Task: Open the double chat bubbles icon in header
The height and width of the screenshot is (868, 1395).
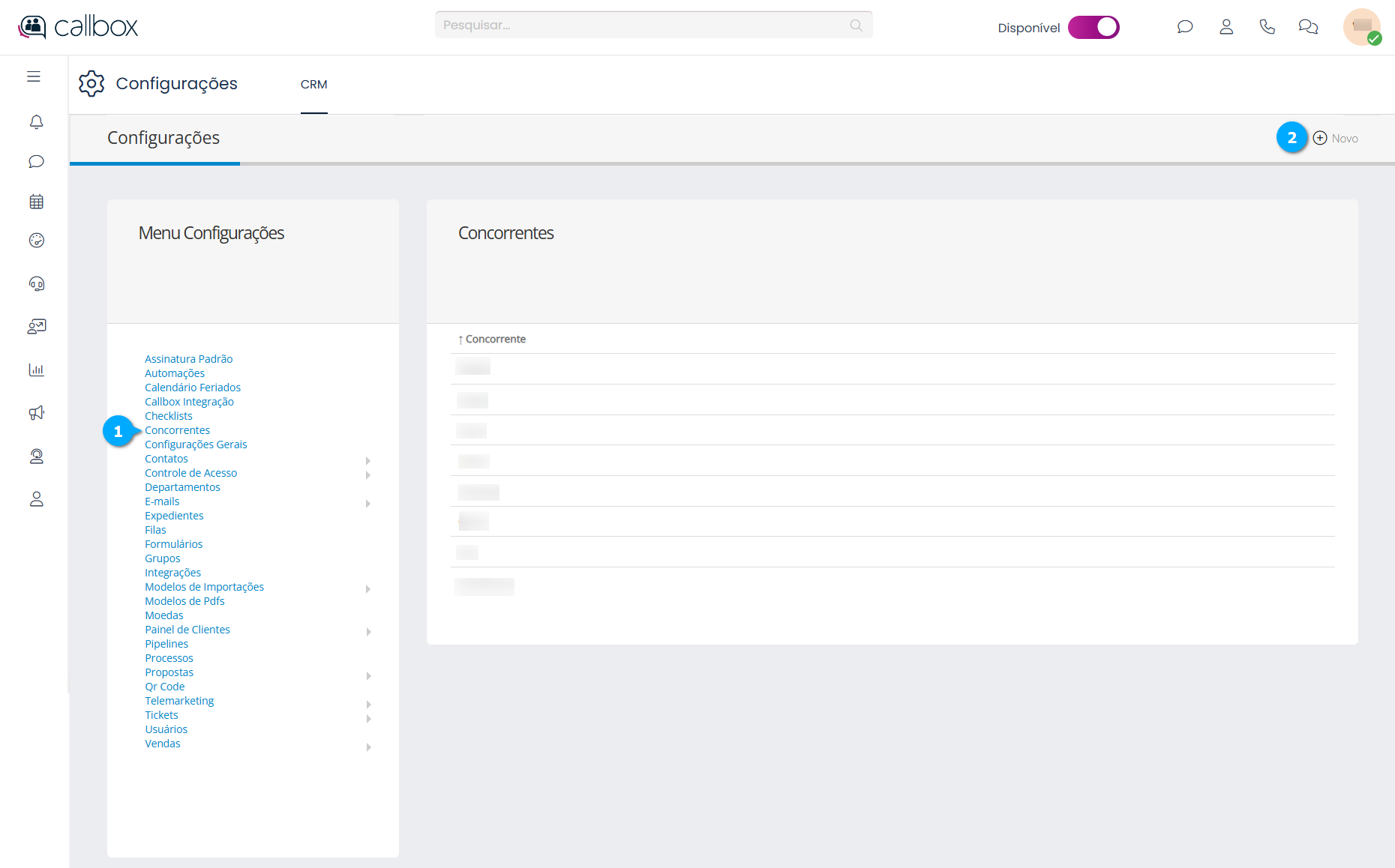Action: coord(1308,27)
